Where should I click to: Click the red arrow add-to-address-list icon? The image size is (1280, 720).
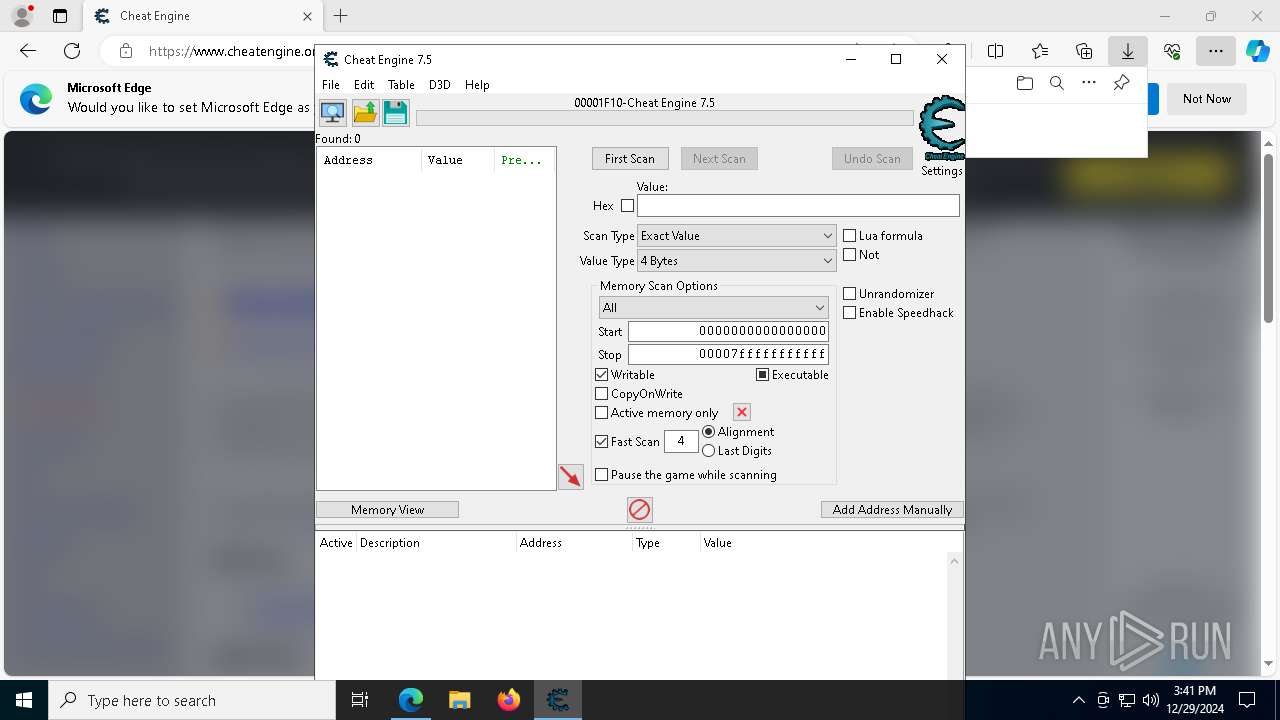571,476
